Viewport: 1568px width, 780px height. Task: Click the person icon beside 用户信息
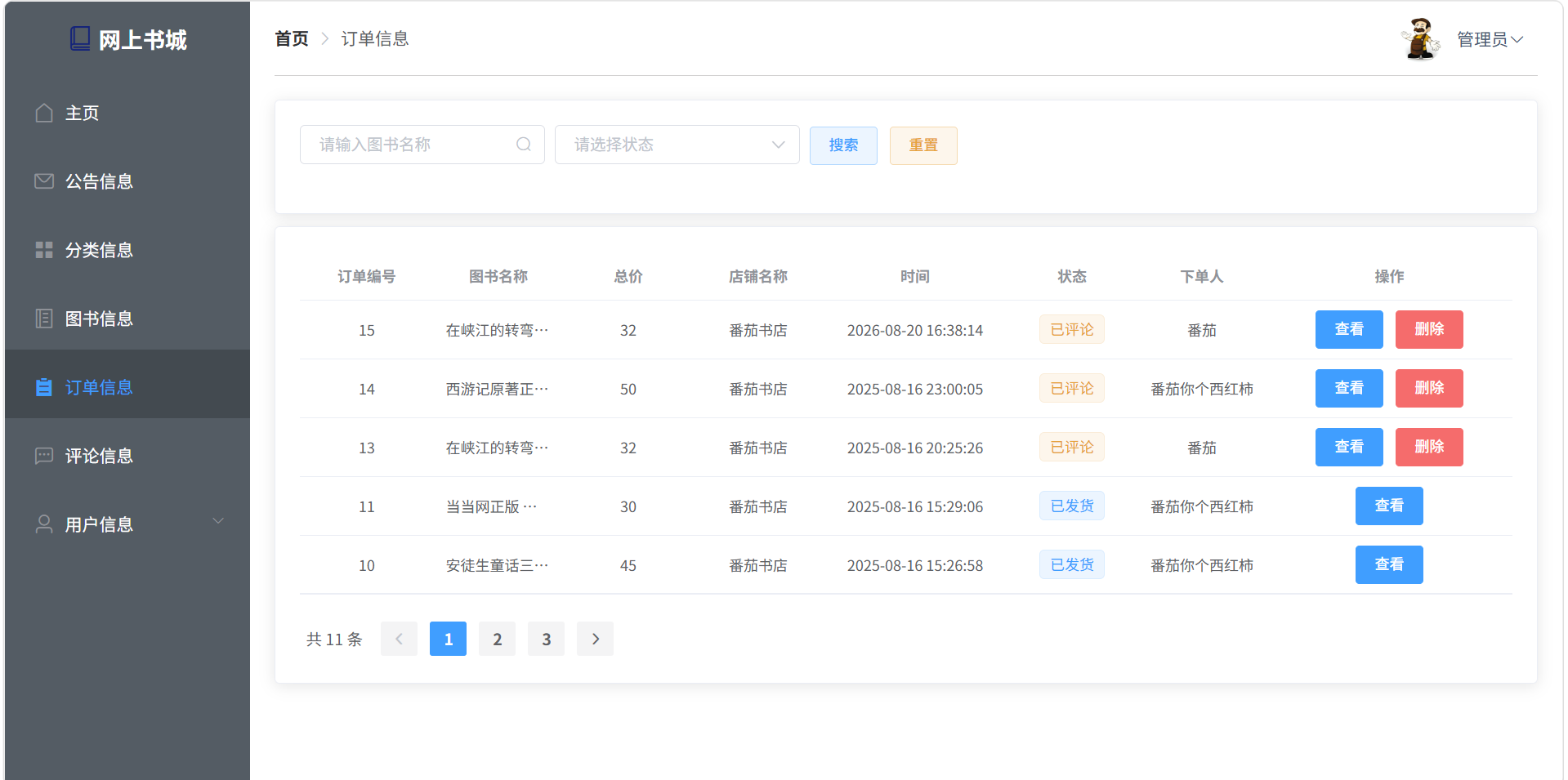pos(44,524)
